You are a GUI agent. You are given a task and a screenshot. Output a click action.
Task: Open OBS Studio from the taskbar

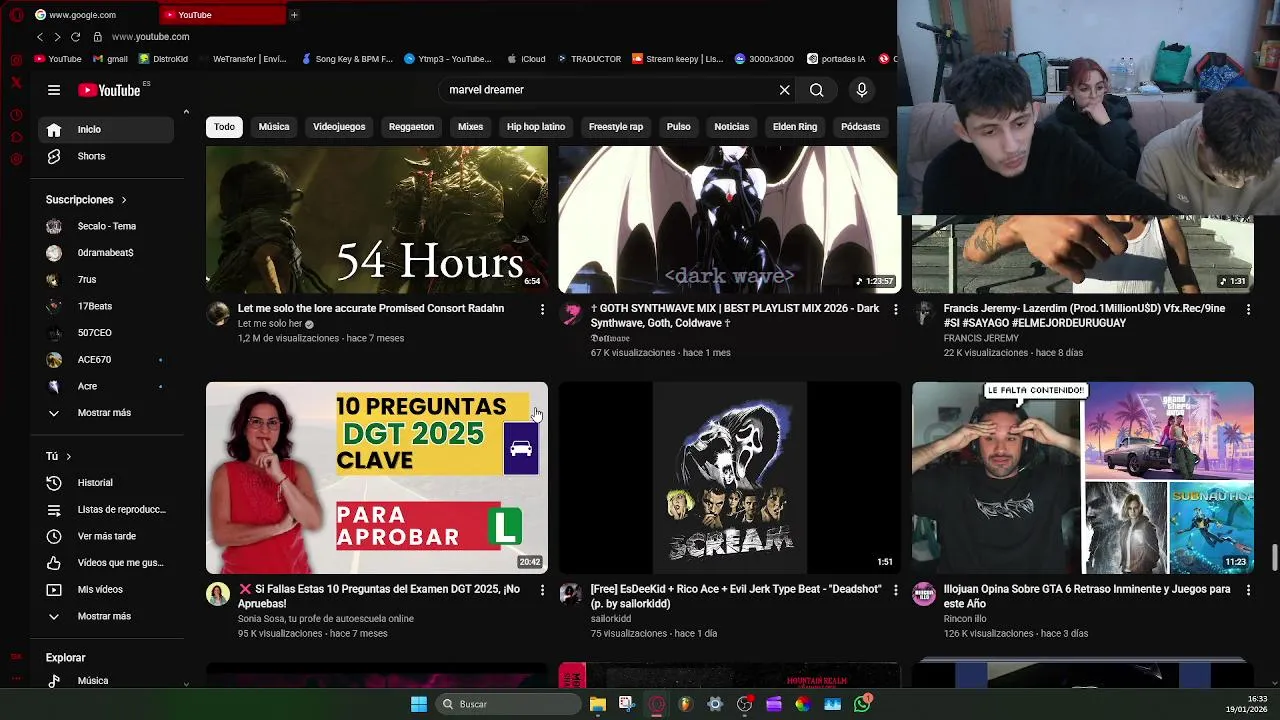coord(744,704)
